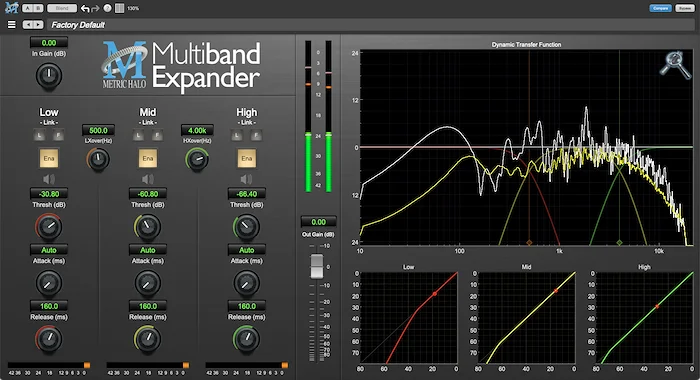Open the hamburger preset menu
This screenshot has width=700, height=380.
click(12, 25)
